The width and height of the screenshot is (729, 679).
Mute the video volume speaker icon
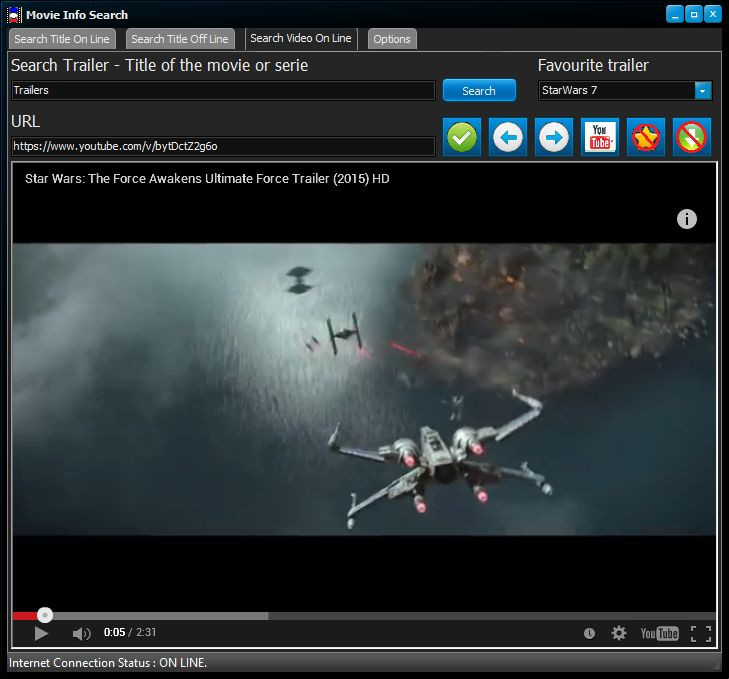[x=81, y=633]
